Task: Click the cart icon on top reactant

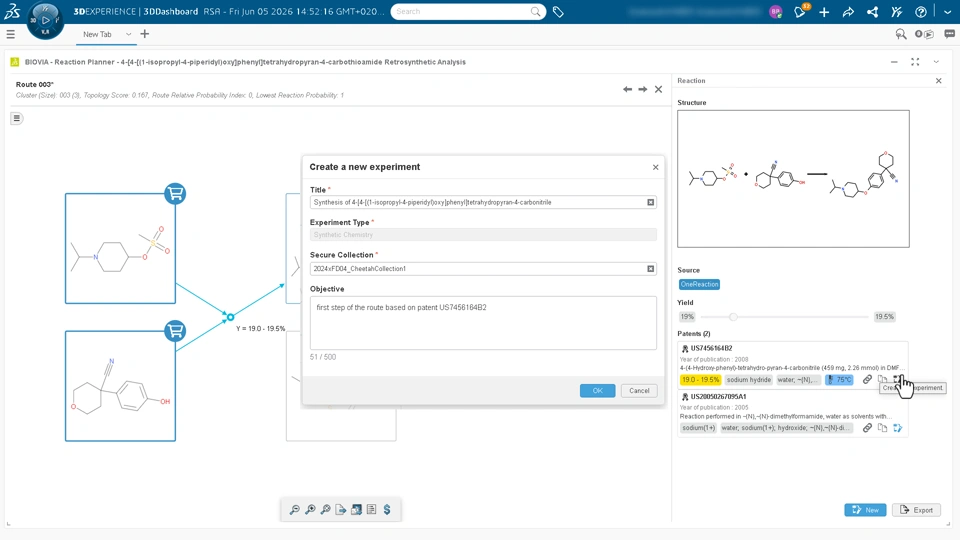Action: 175,193
